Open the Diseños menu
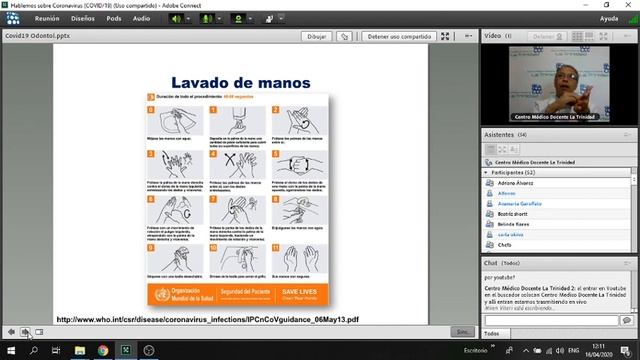This screenshot has height=360, width=640. pos(82,19)
